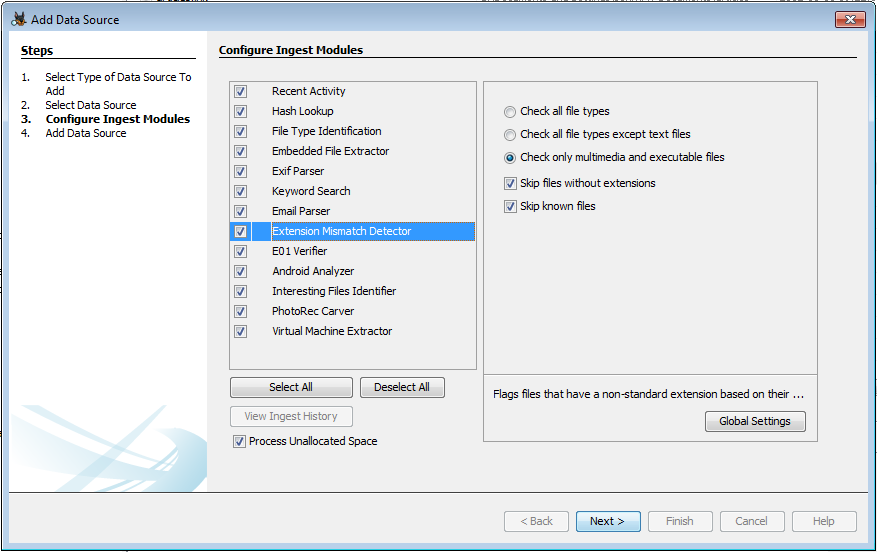The image size is (877, 552).
Task: Select the Virtual Machine Extractor module
Action: tap(332, 332)
